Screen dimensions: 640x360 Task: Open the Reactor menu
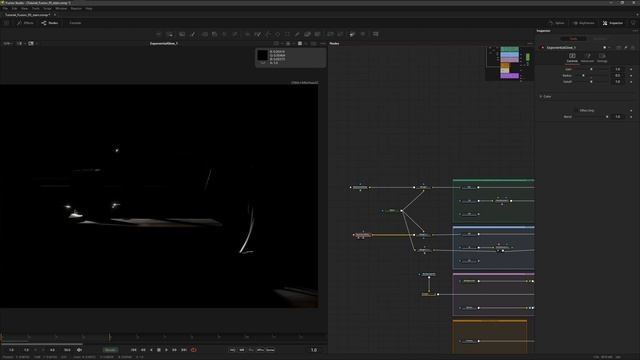click(x=76, y=8)
